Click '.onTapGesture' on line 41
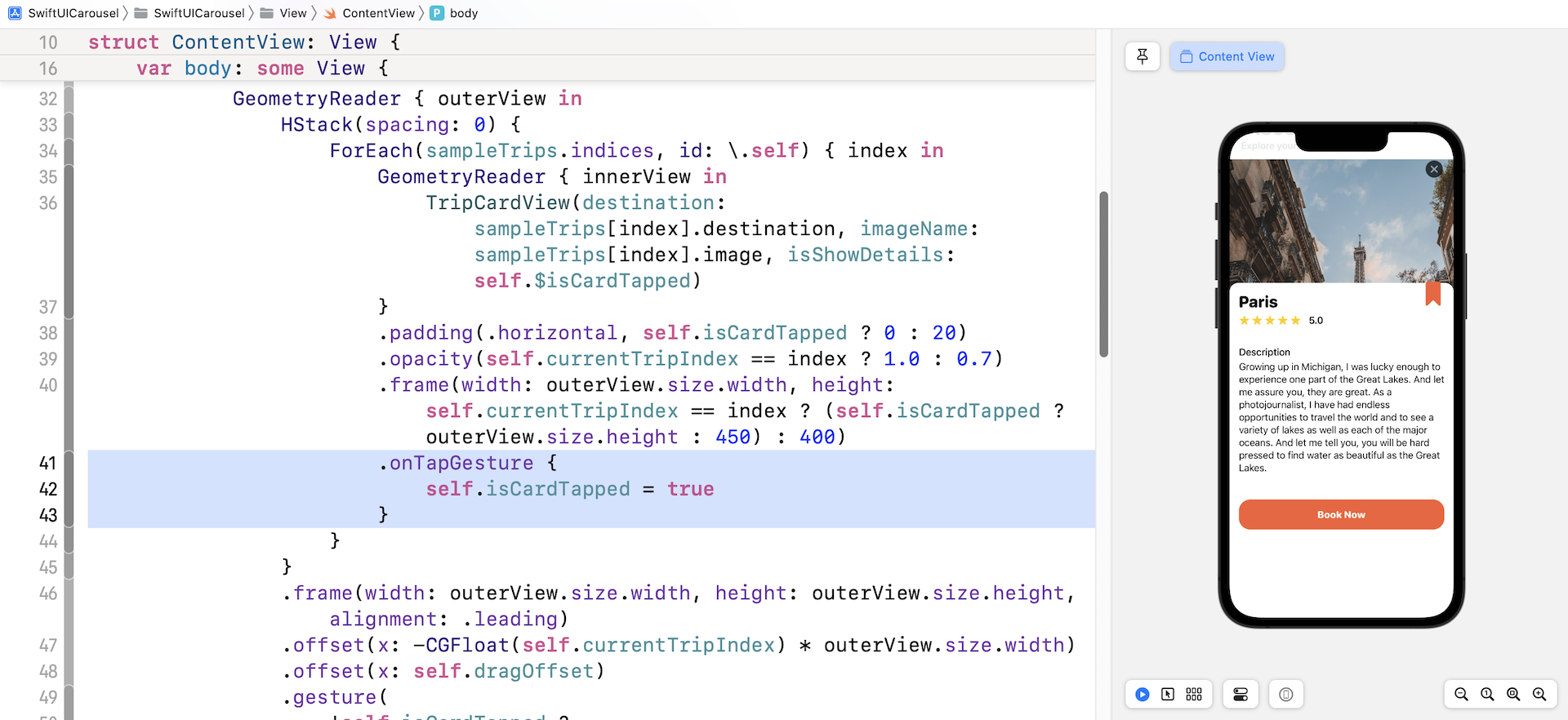Image resolution: width=1568 pixels, height=720 pixels. click(x=456, y=463)
